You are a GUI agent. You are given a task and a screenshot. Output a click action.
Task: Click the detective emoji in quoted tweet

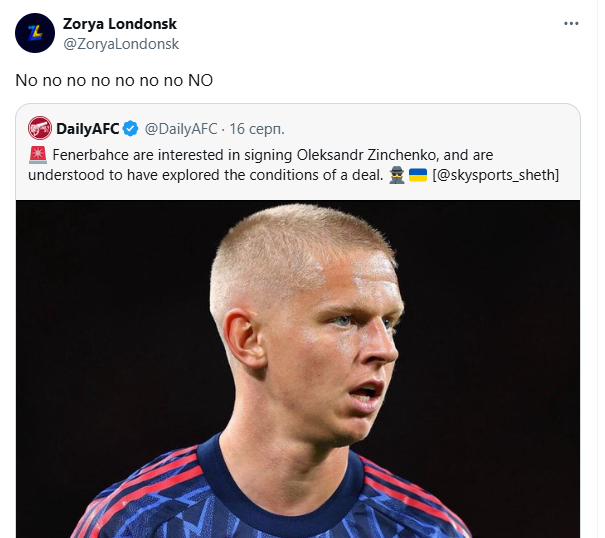point(396,175)
